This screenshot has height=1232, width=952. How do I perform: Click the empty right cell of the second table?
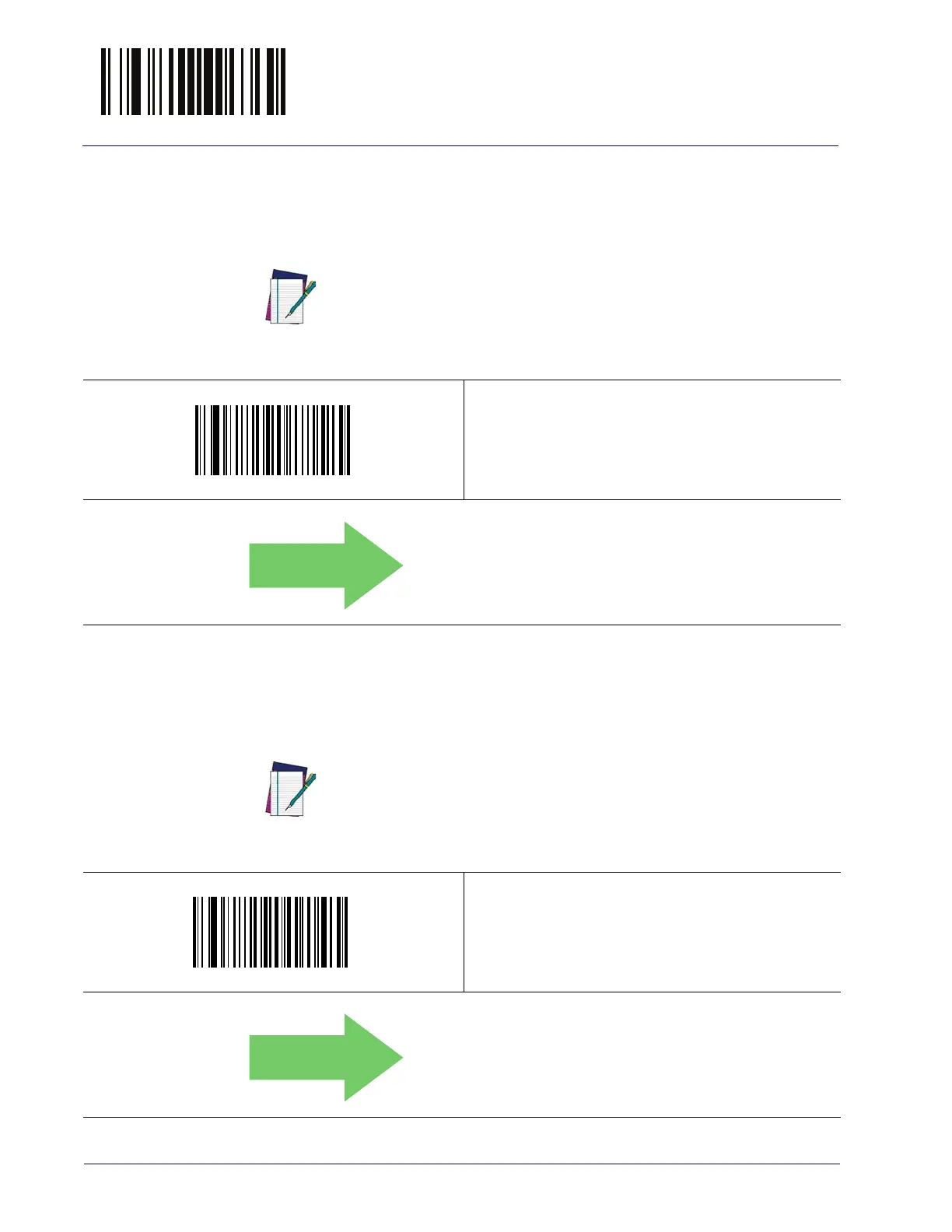(x=653, y=933)
